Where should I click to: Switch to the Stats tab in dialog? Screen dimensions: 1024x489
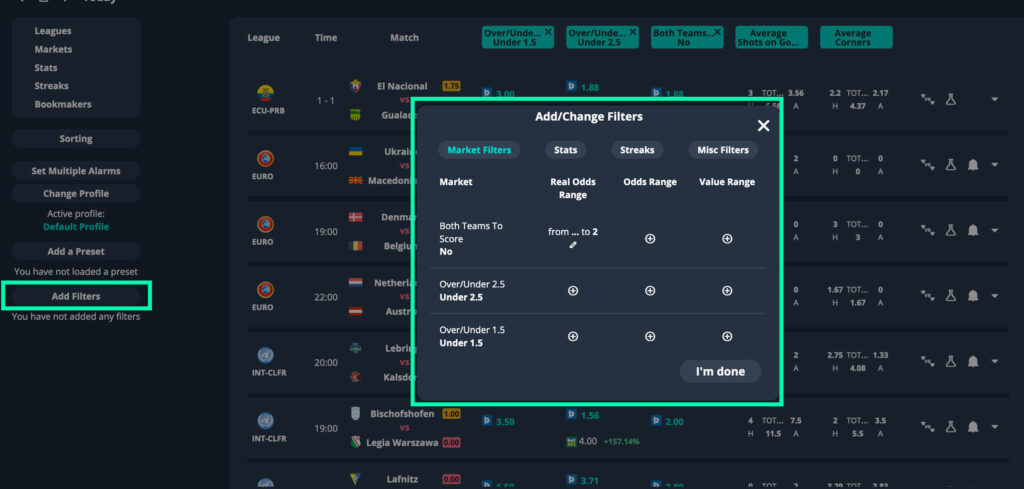click(x=566, y=150)
